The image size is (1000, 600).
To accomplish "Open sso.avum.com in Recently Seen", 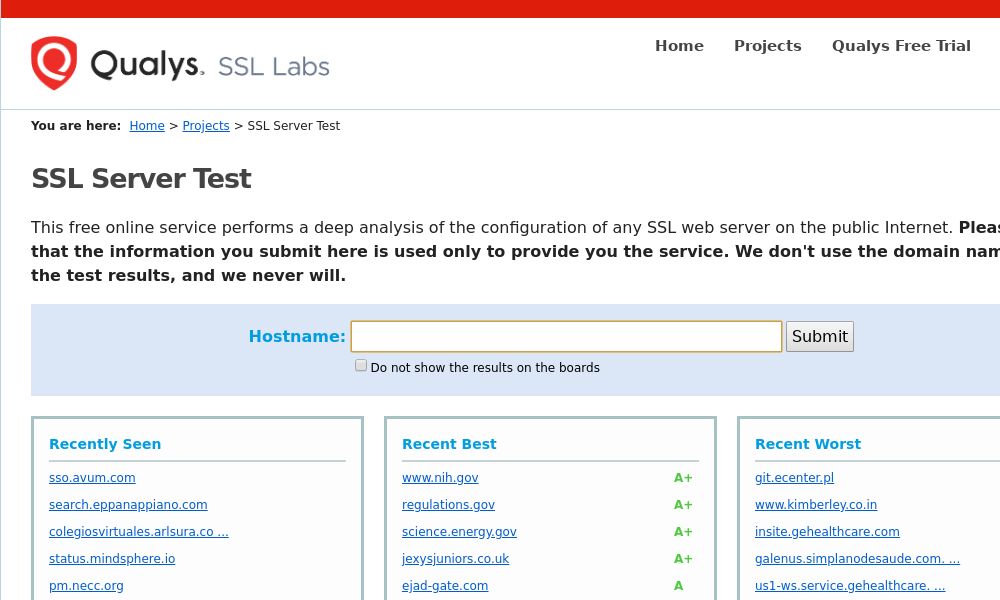I will click(x=92, y=478).
